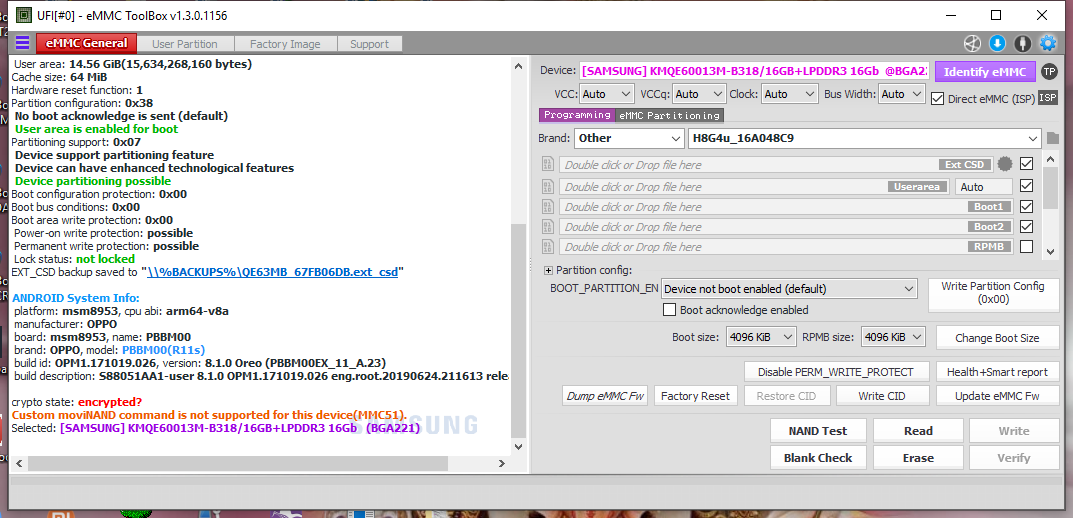Click the Read button
The height and width of the screenshot is (518, 1073).
coord(918,430)
